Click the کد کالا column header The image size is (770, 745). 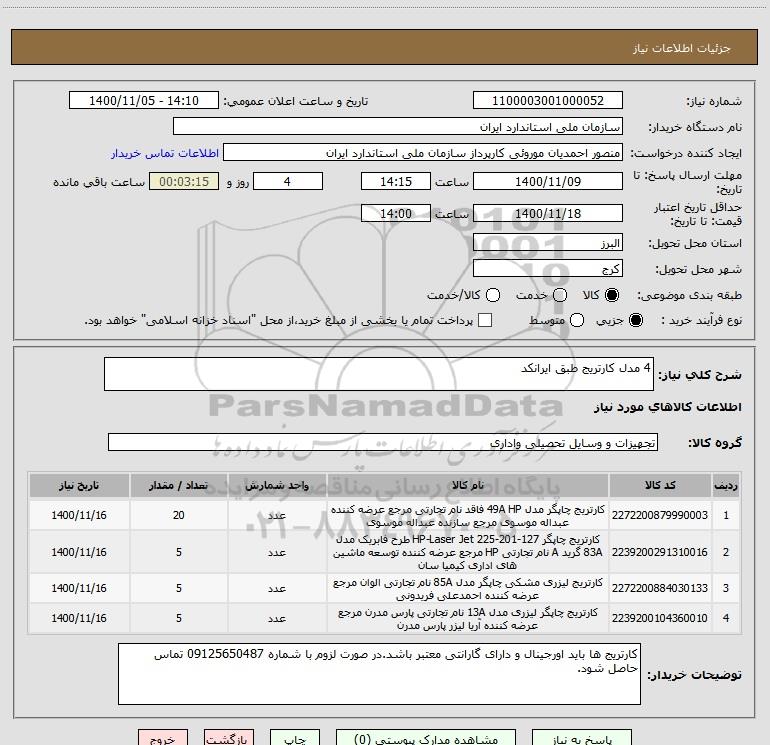tap(660, 485)
